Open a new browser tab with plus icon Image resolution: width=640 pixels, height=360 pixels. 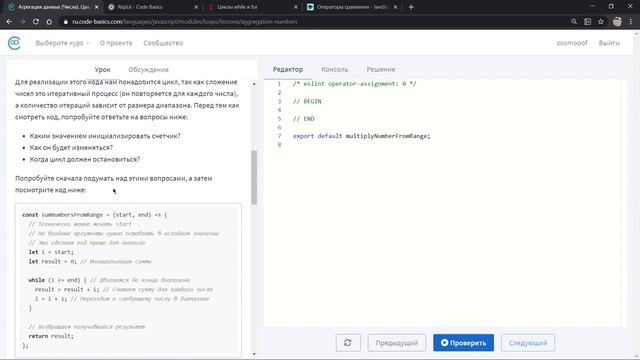click(411, 7)
